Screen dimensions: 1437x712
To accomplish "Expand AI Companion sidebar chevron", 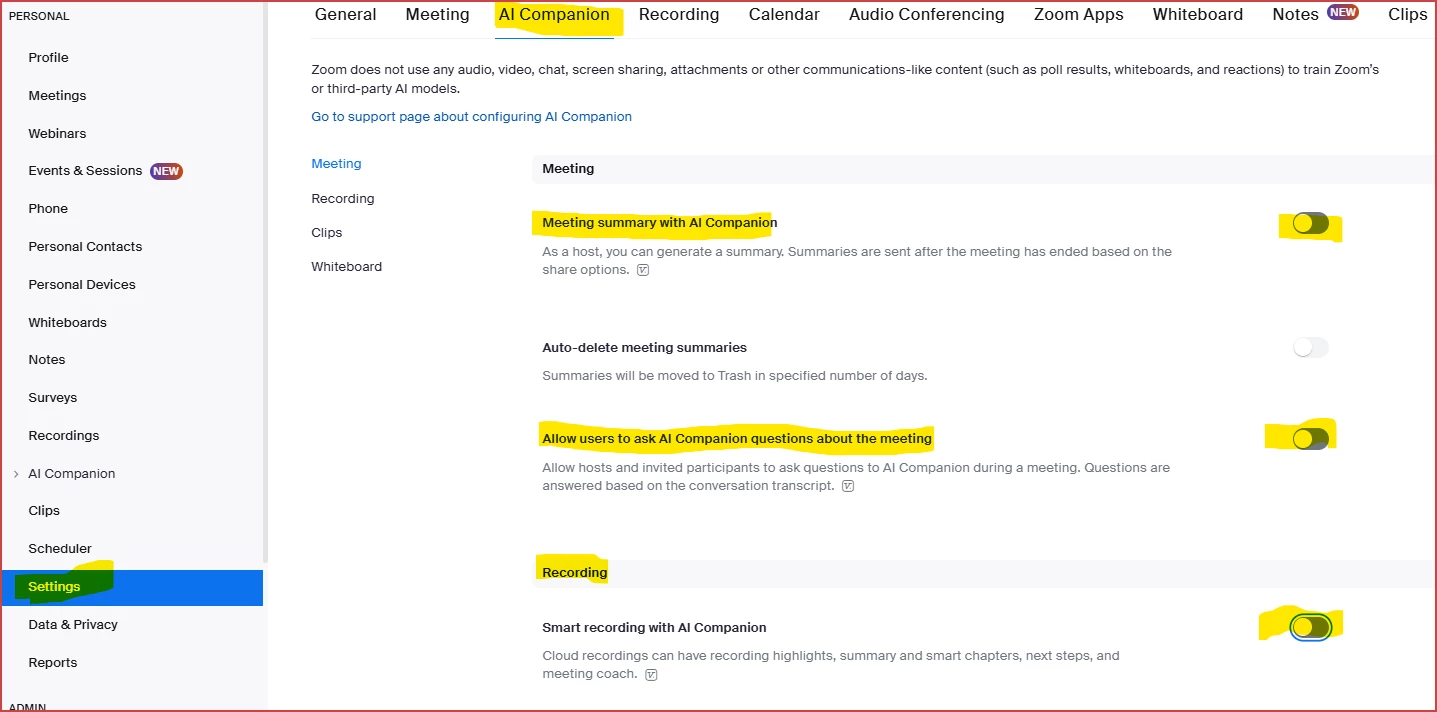I will tap(16, 474).
